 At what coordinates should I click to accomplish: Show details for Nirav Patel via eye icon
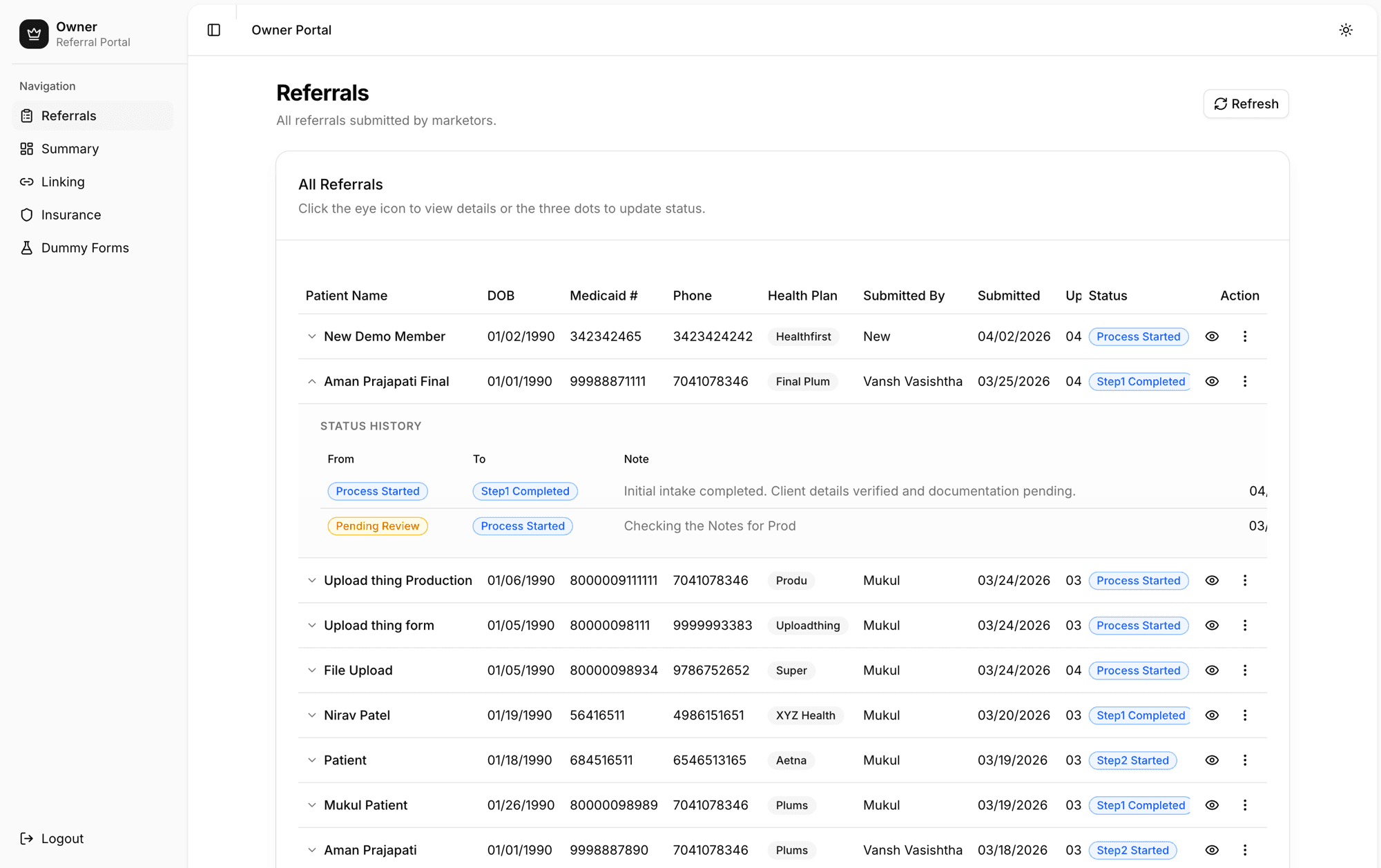(1213, 715)
